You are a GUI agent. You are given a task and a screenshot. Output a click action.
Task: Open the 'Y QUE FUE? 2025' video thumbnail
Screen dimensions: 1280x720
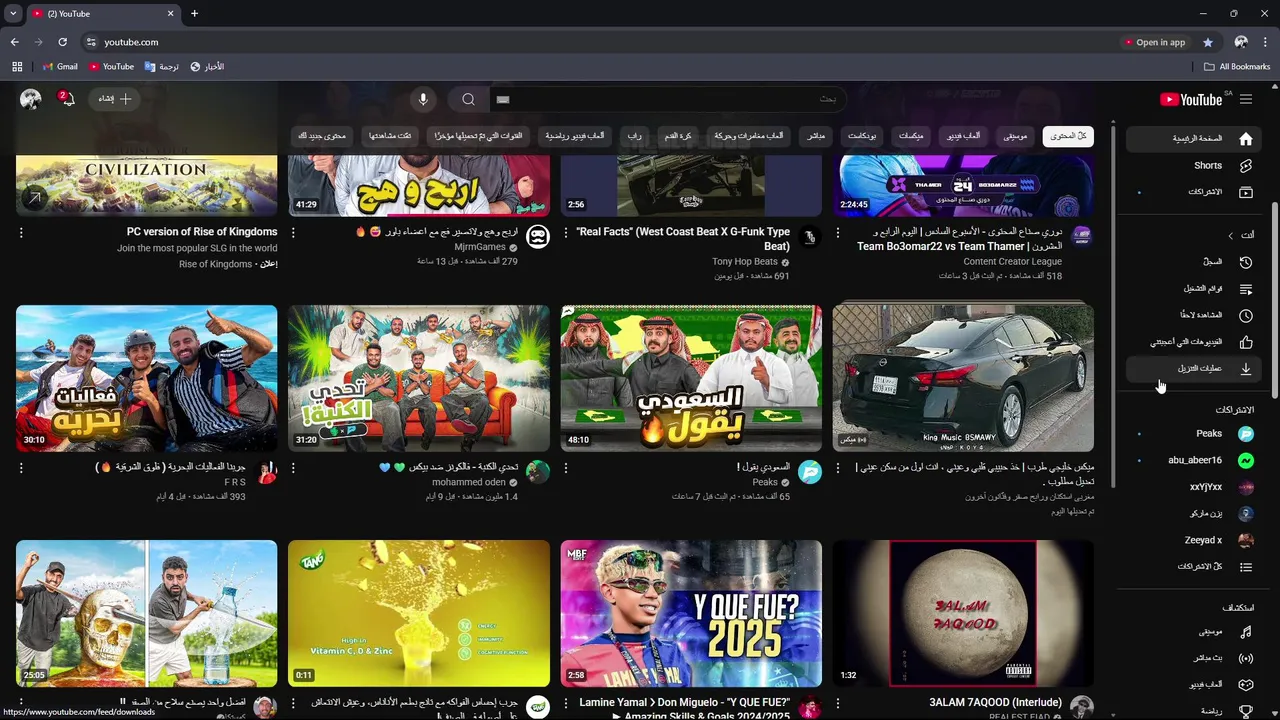tap(691, 613)
